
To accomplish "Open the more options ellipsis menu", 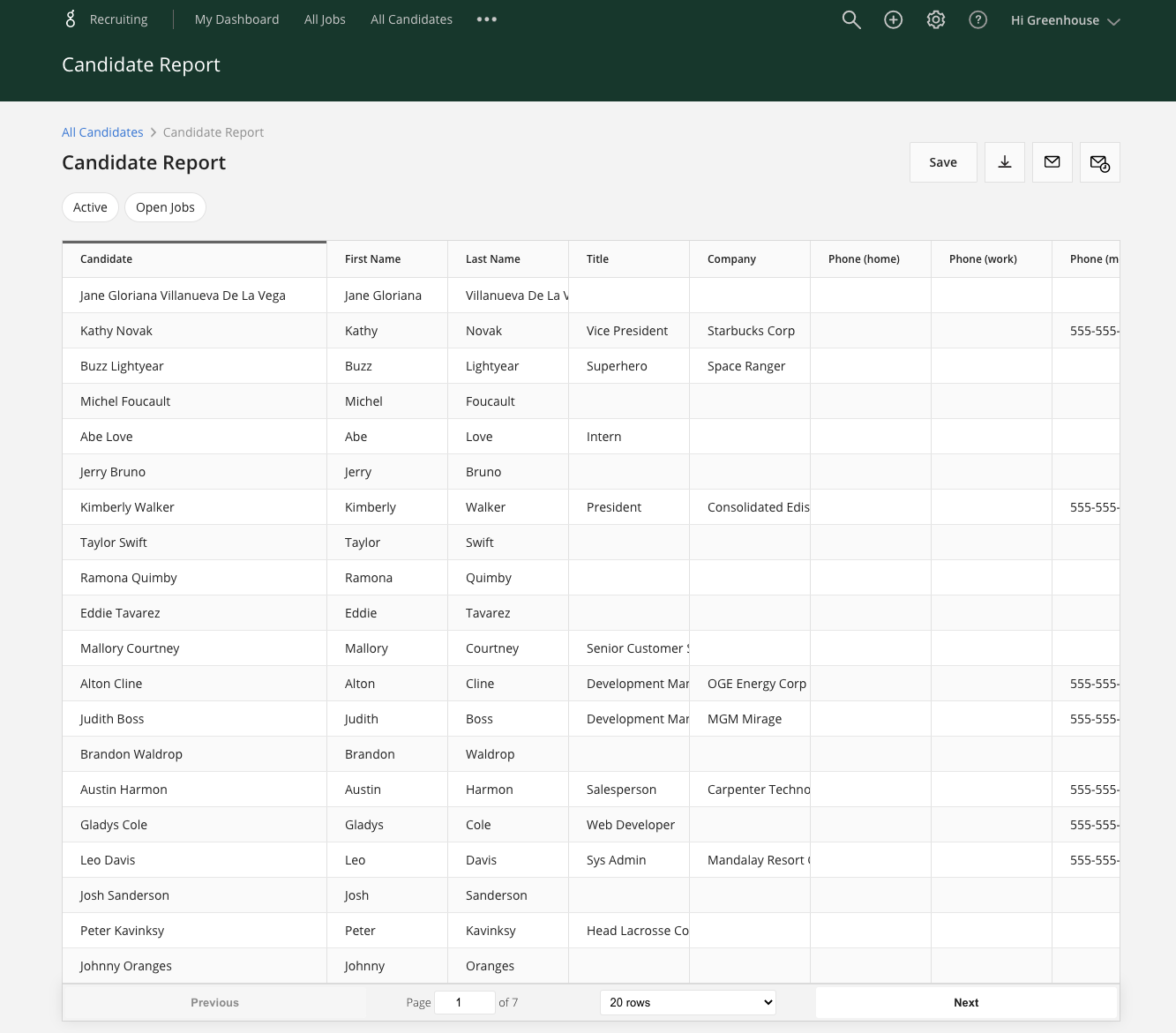I will pos(487,19).
